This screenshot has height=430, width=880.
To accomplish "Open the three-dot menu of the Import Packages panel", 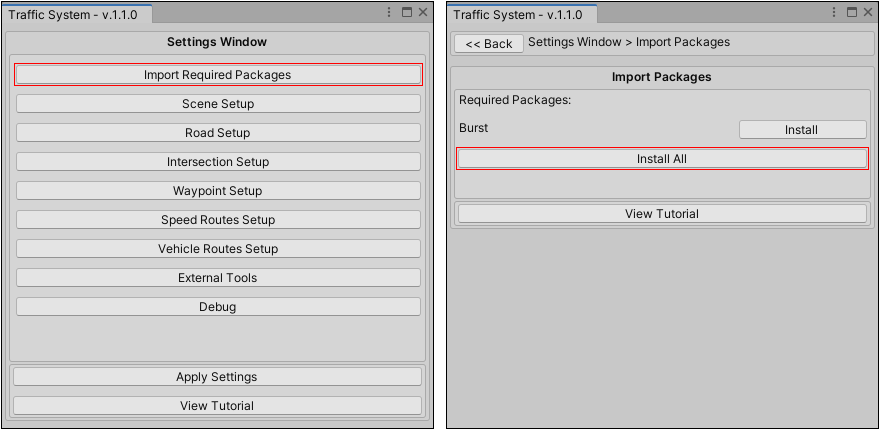I will (x=835, y=13).
